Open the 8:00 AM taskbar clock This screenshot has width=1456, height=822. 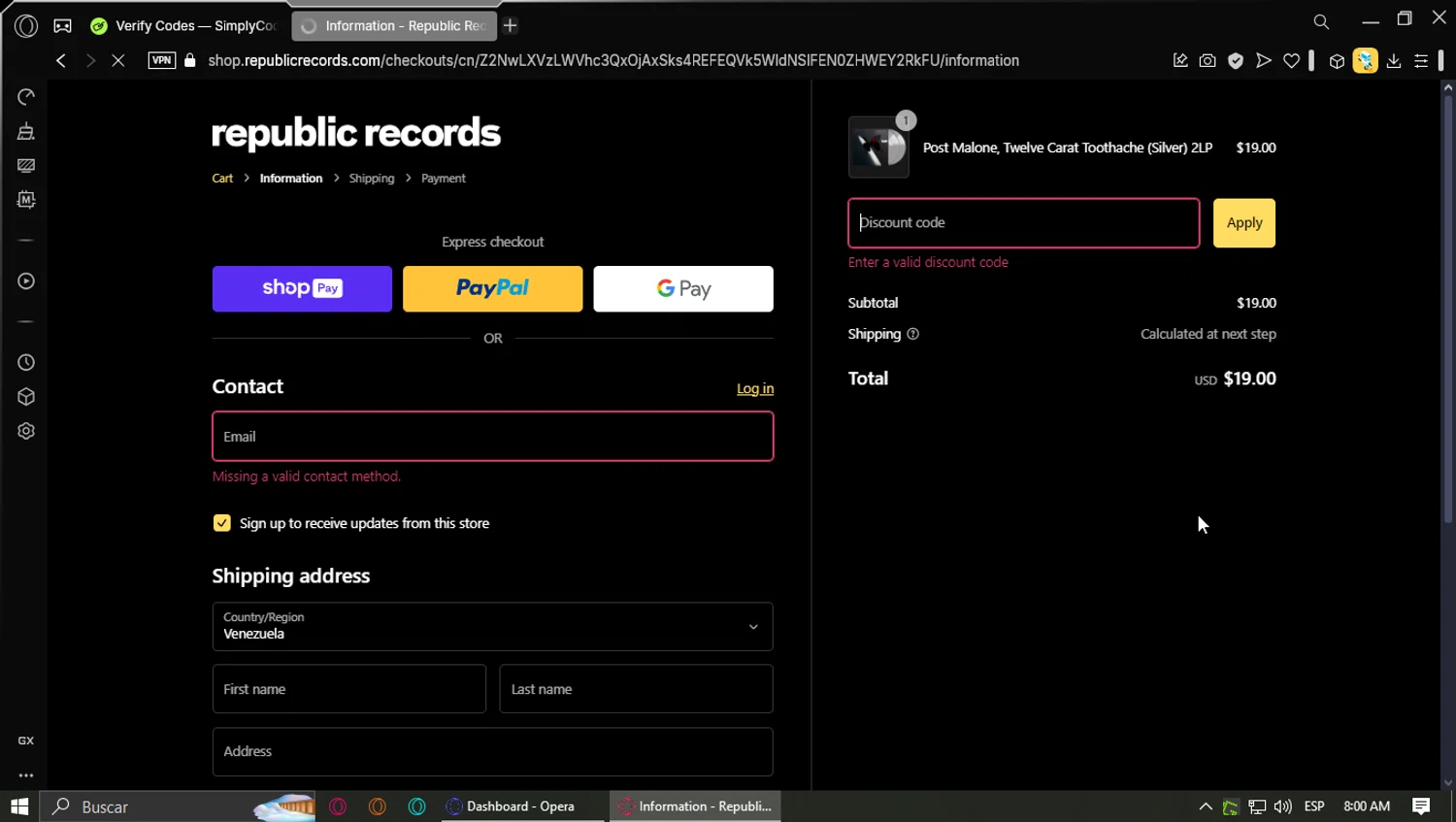(x=1367, y=806)
